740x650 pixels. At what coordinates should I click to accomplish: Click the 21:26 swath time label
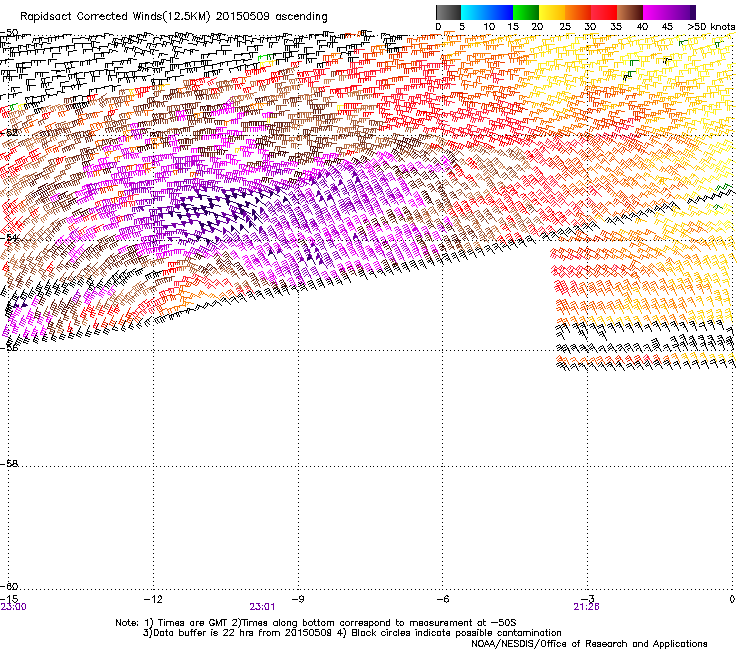[586, 607]
